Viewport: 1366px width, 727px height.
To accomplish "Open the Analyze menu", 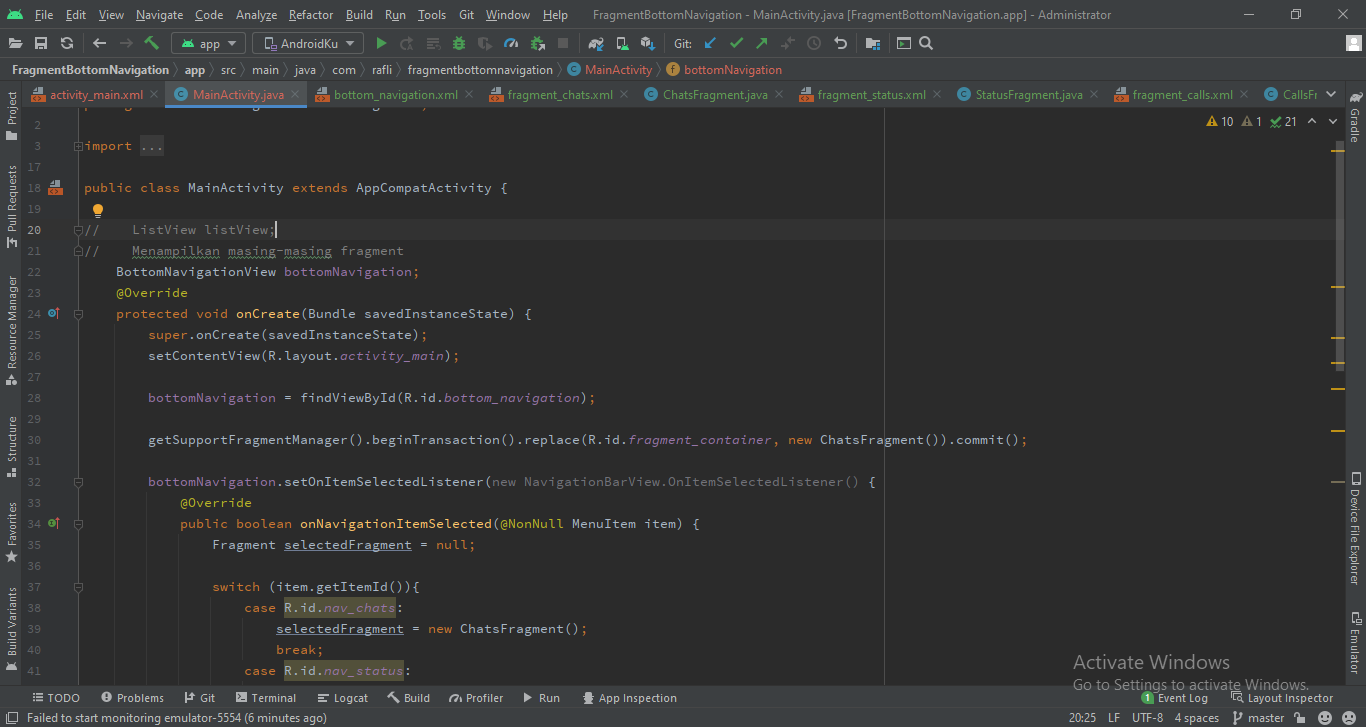I will (x=257, y=15).
